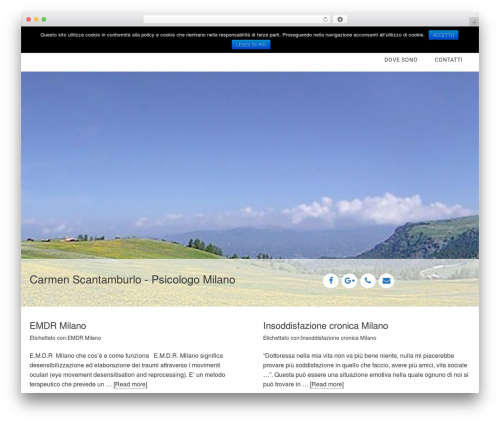Screen dimensions: 500x423
Task: Click the green maximize window button
Action: coord(44,19)
